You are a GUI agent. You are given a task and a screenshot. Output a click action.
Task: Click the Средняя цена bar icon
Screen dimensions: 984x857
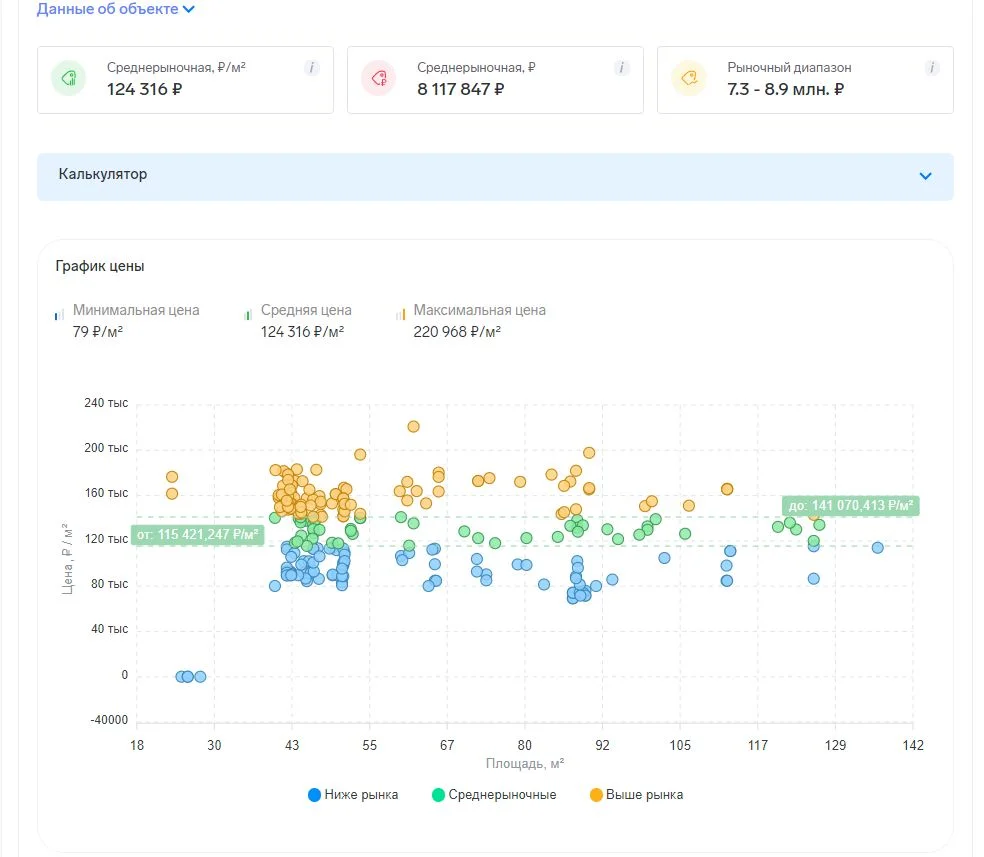click(x=247, y=314)
